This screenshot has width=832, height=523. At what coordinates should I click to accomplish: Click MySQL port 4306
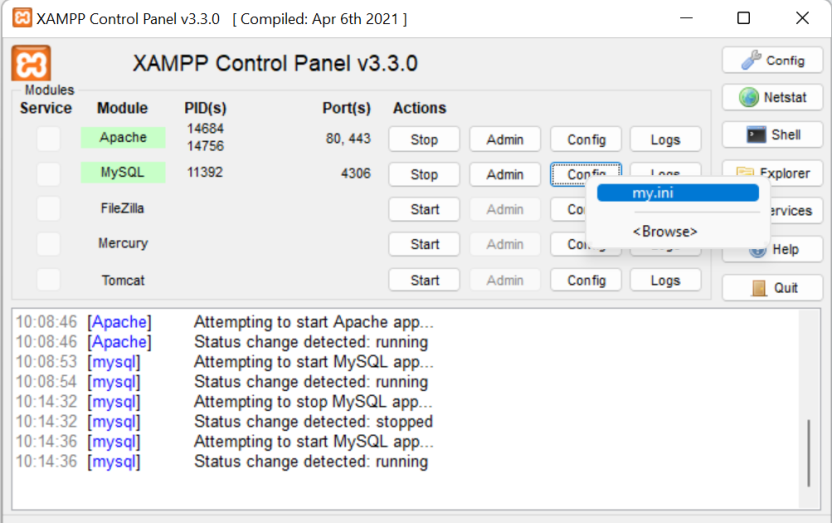pos(356,173)
